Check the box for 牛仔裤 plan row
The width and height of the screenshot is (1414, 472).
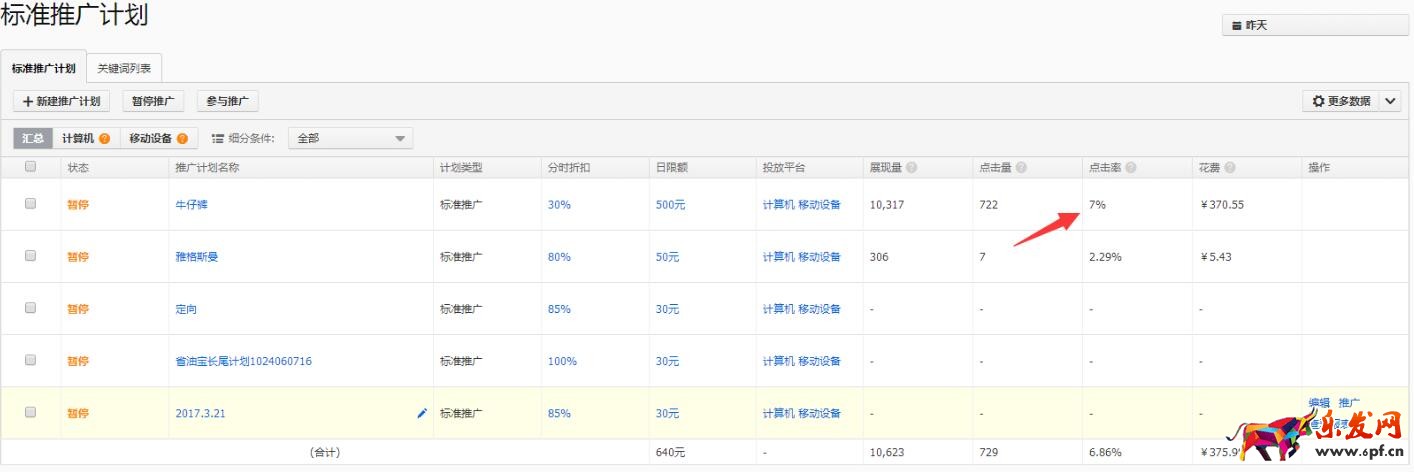pyautogui.click(x=30, y=204)
